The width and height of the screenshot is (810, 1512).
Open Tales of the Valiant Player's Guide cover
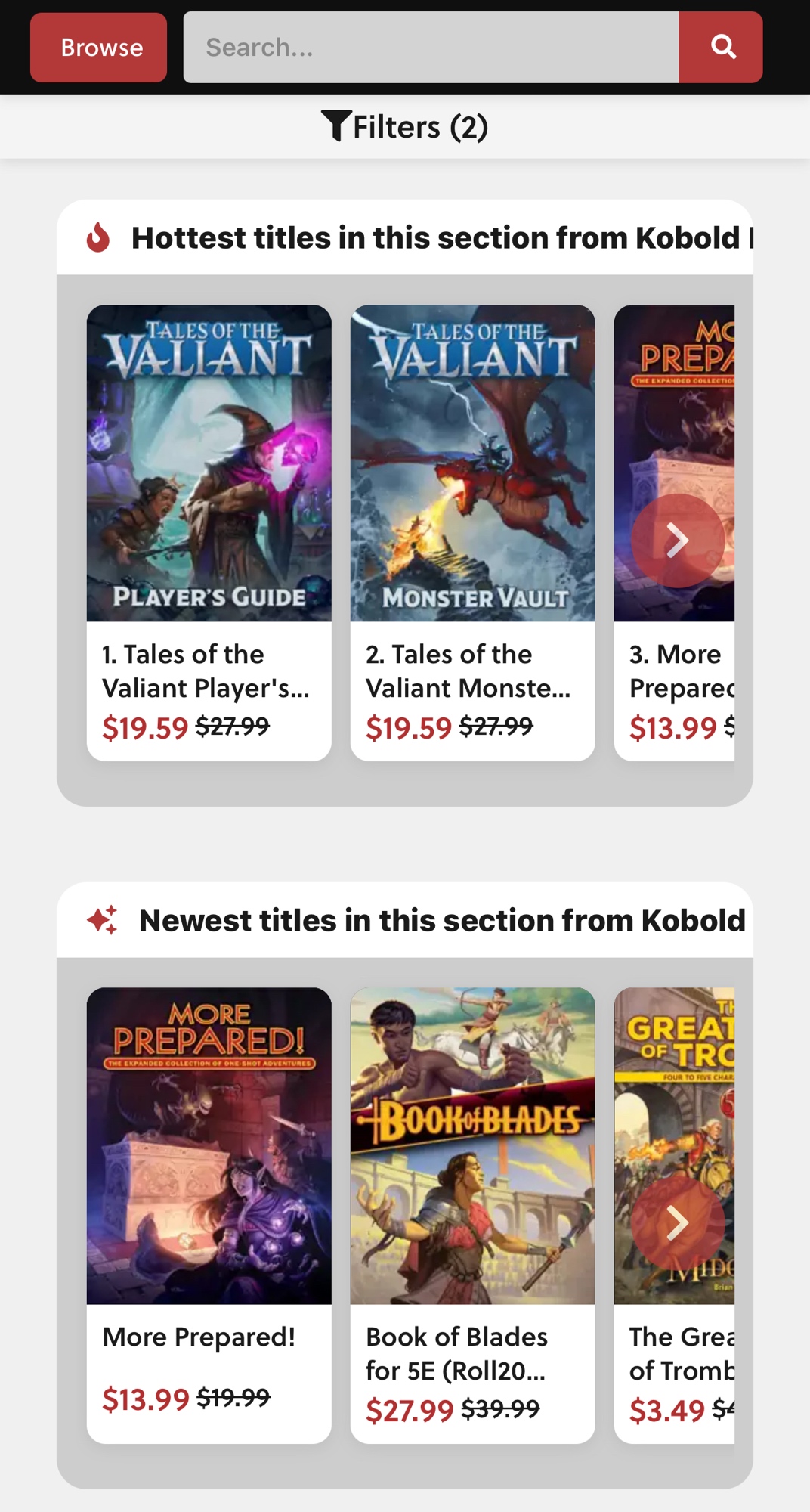click(209, 463)
